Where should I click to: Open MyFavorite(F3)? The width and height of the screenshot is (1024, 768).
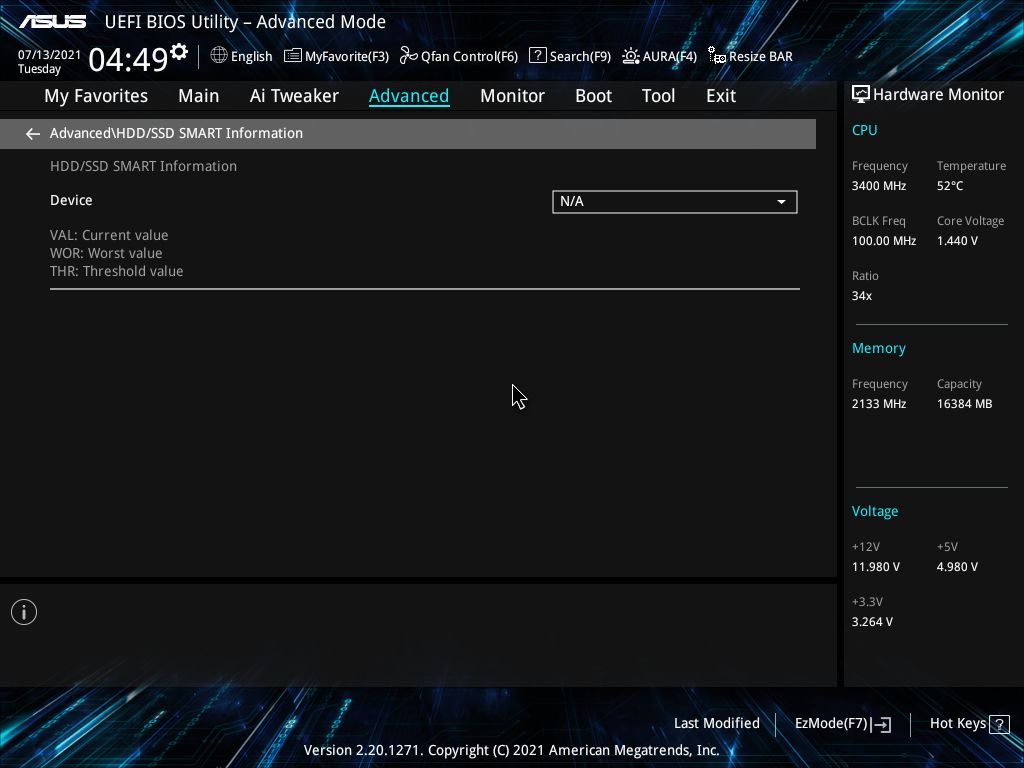(336, 56)
